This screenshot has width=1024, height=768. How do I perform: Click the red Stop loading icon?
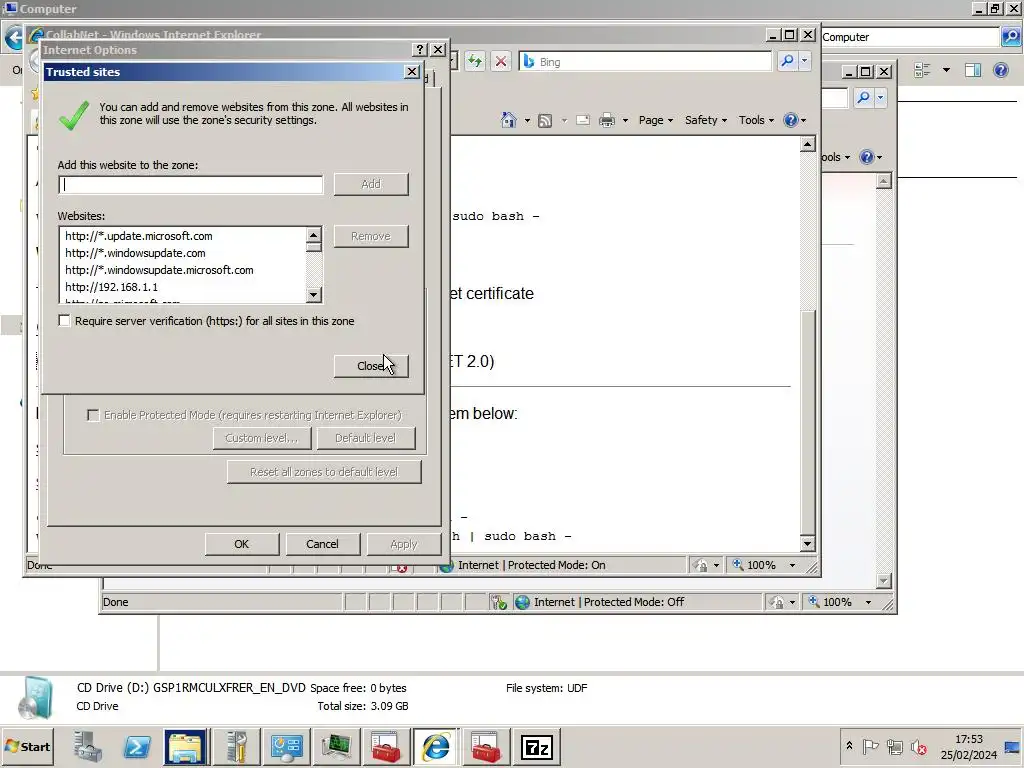[x=501, y=61]
